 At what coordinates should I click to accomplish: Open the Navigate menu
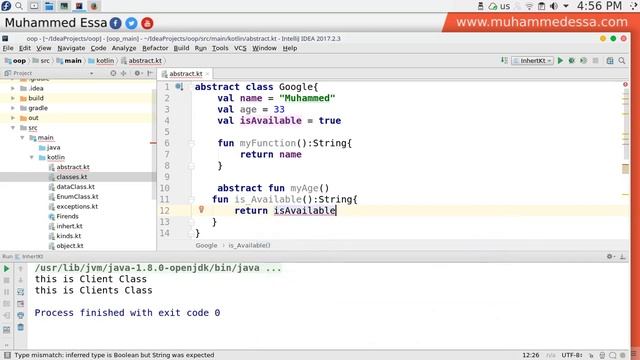[x=71, y=48]
